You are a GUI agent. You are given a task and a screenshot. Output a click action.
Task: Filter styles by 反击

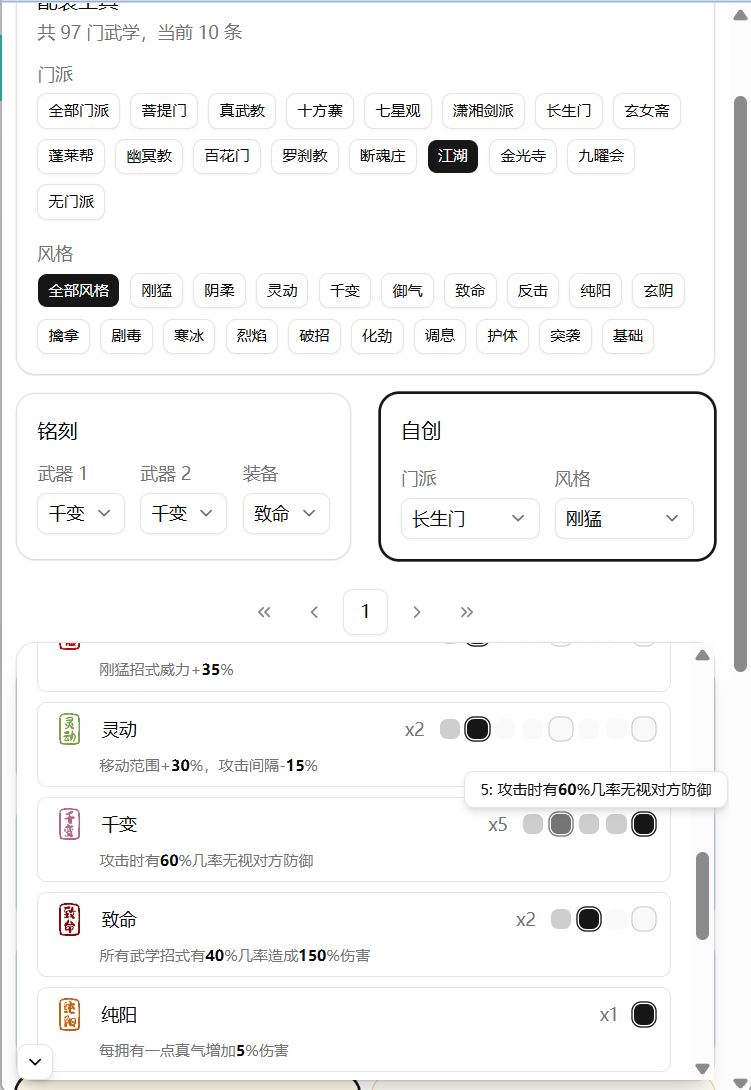coord(533,291)
